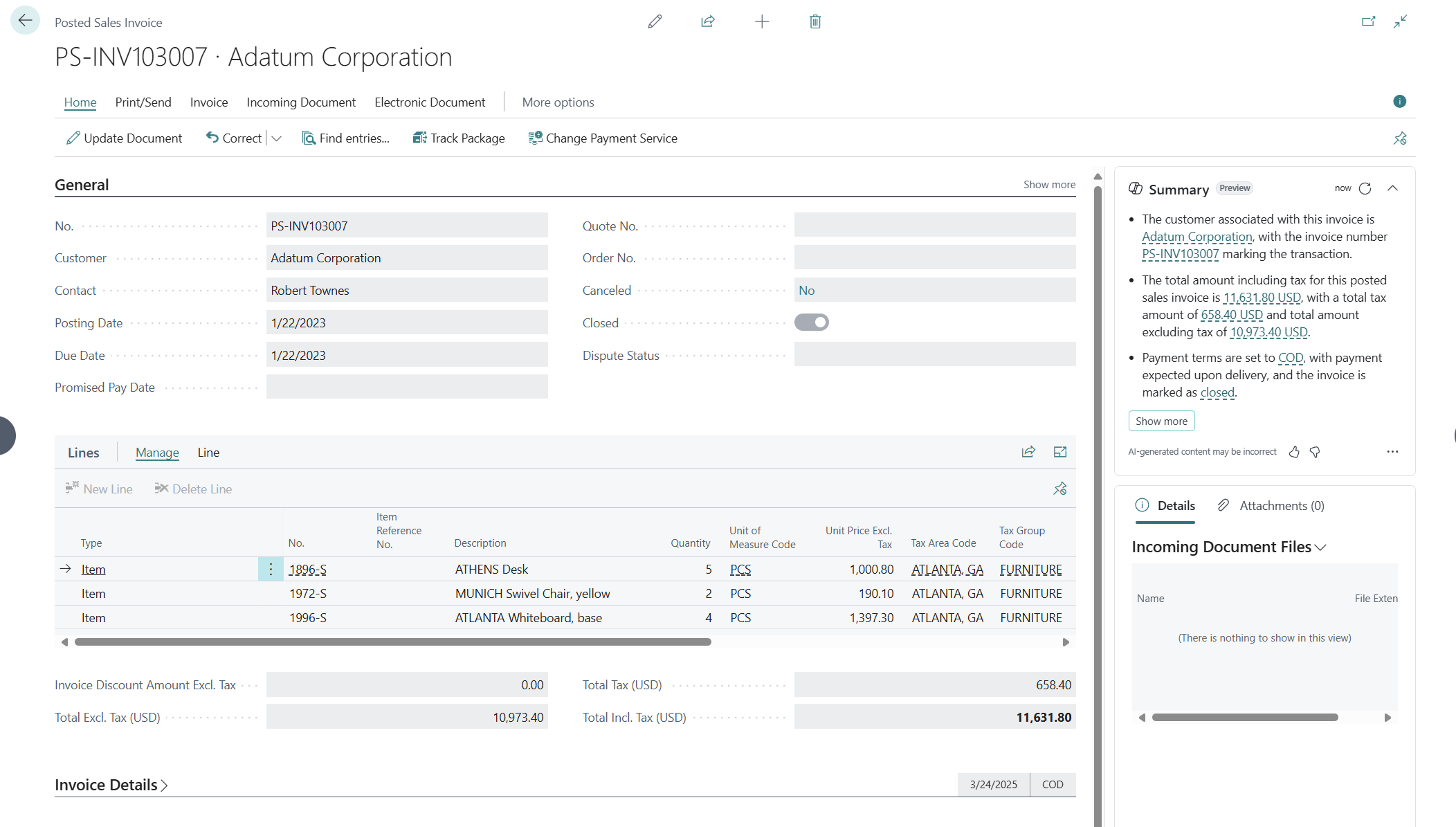Expand Lines section to full view

click(1060, 452)
